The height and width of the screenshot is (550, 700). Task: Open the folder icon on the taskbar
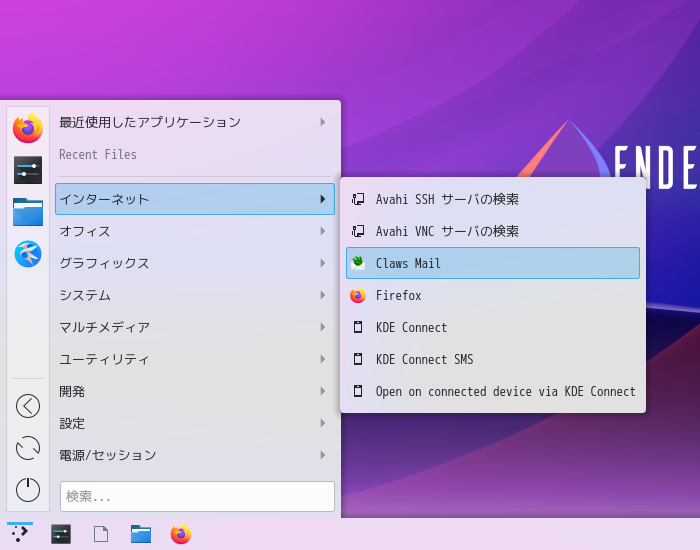point(141,534)
